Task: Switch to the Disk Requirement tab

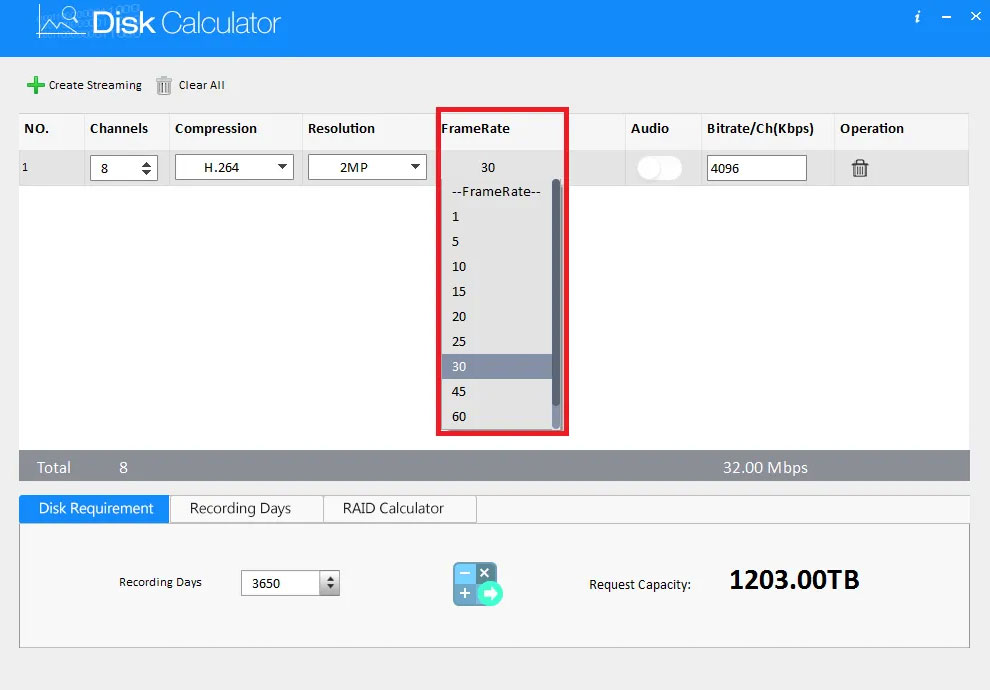Action: (95, 509)
